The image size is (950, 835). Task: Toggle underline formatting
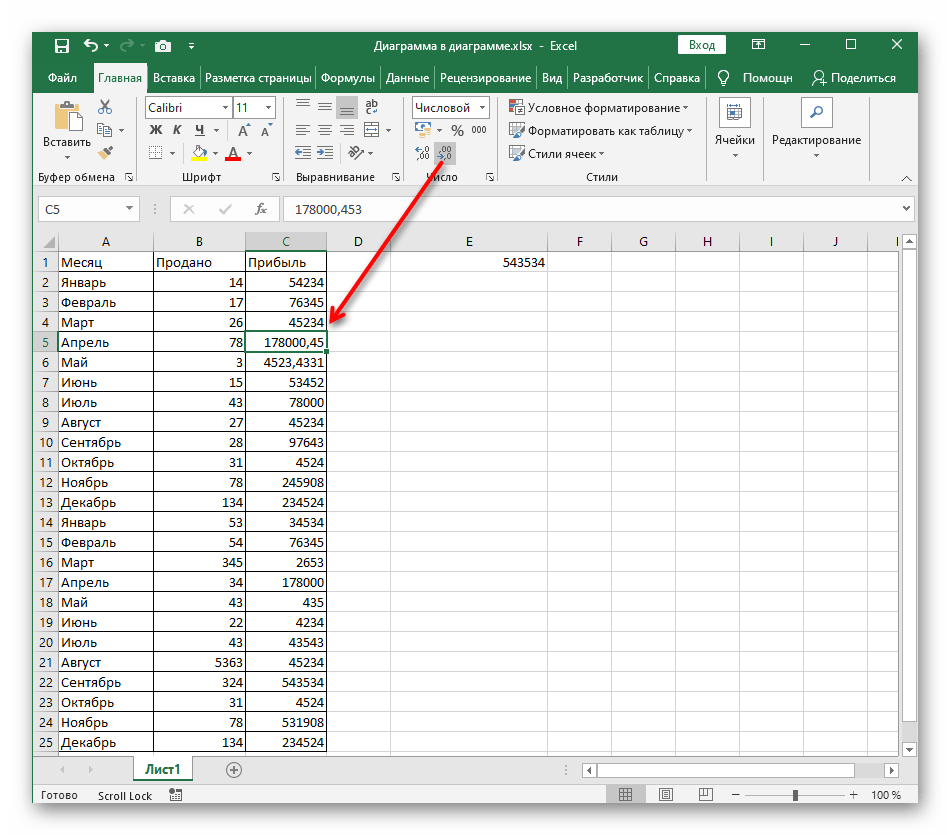click(199, 130)
